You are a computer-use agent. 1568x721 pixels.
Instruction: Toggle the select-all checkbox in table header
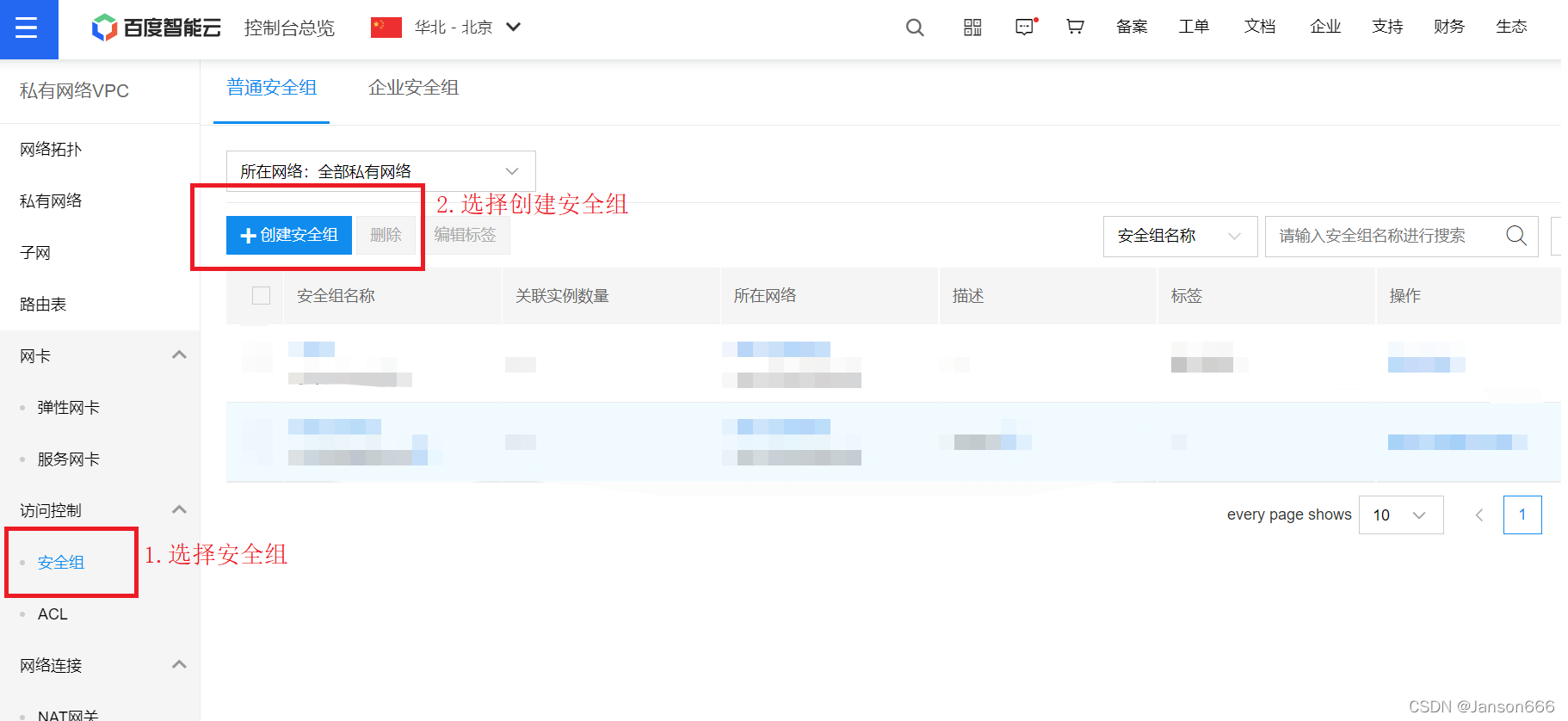pyautogui.click(x=261, y=296)
